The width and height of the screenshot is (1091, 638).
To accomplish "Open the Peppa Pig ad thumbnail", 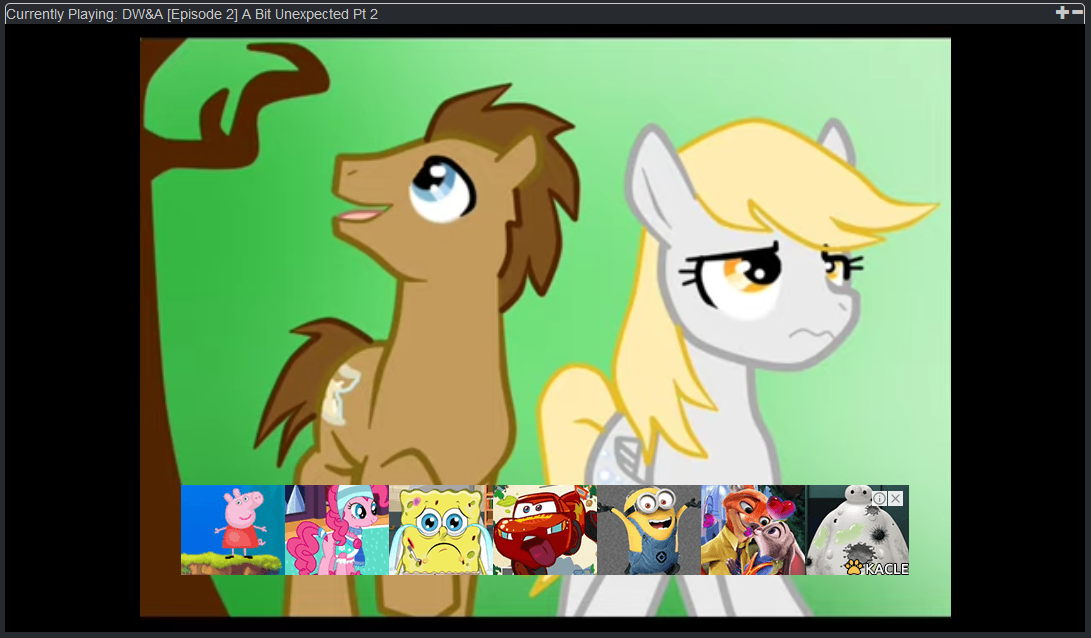I will [232, 530].
